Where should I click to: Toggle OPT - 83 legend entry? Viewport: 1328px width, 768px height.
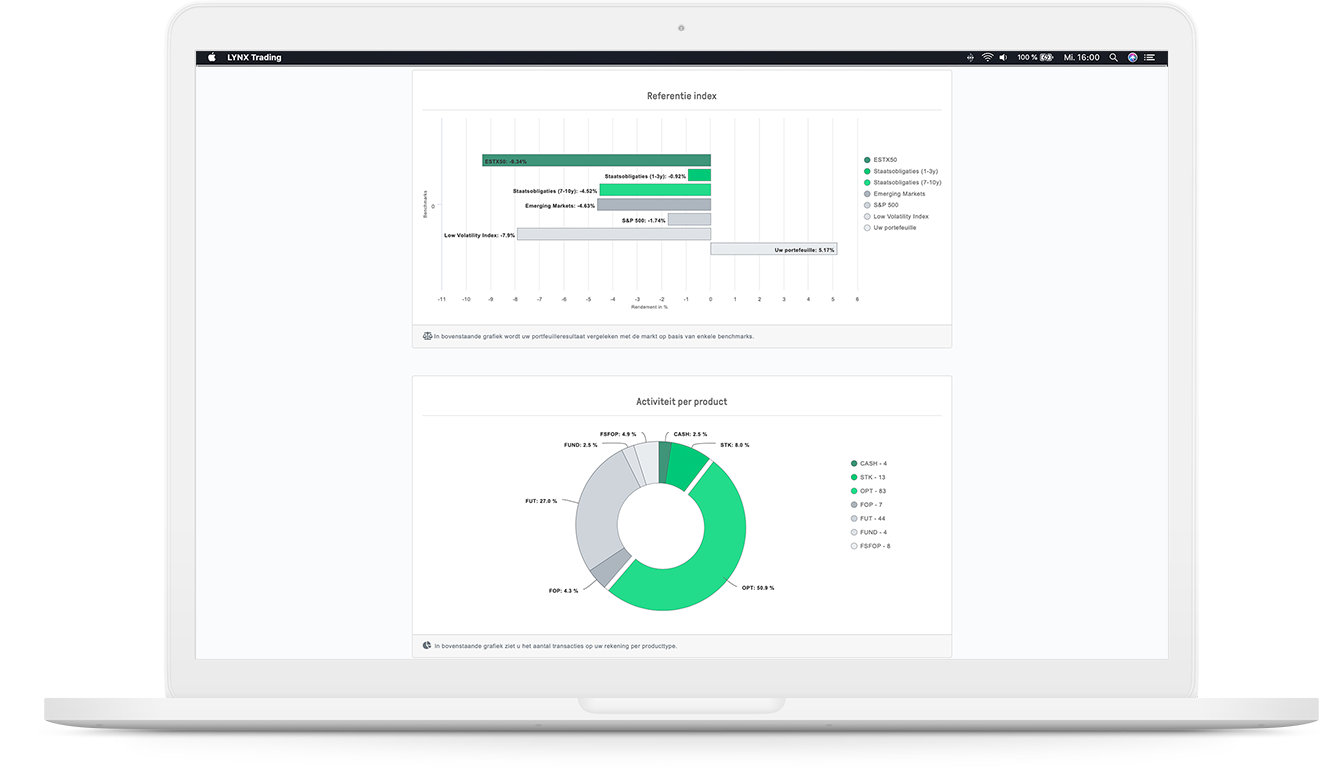point(868,491)
